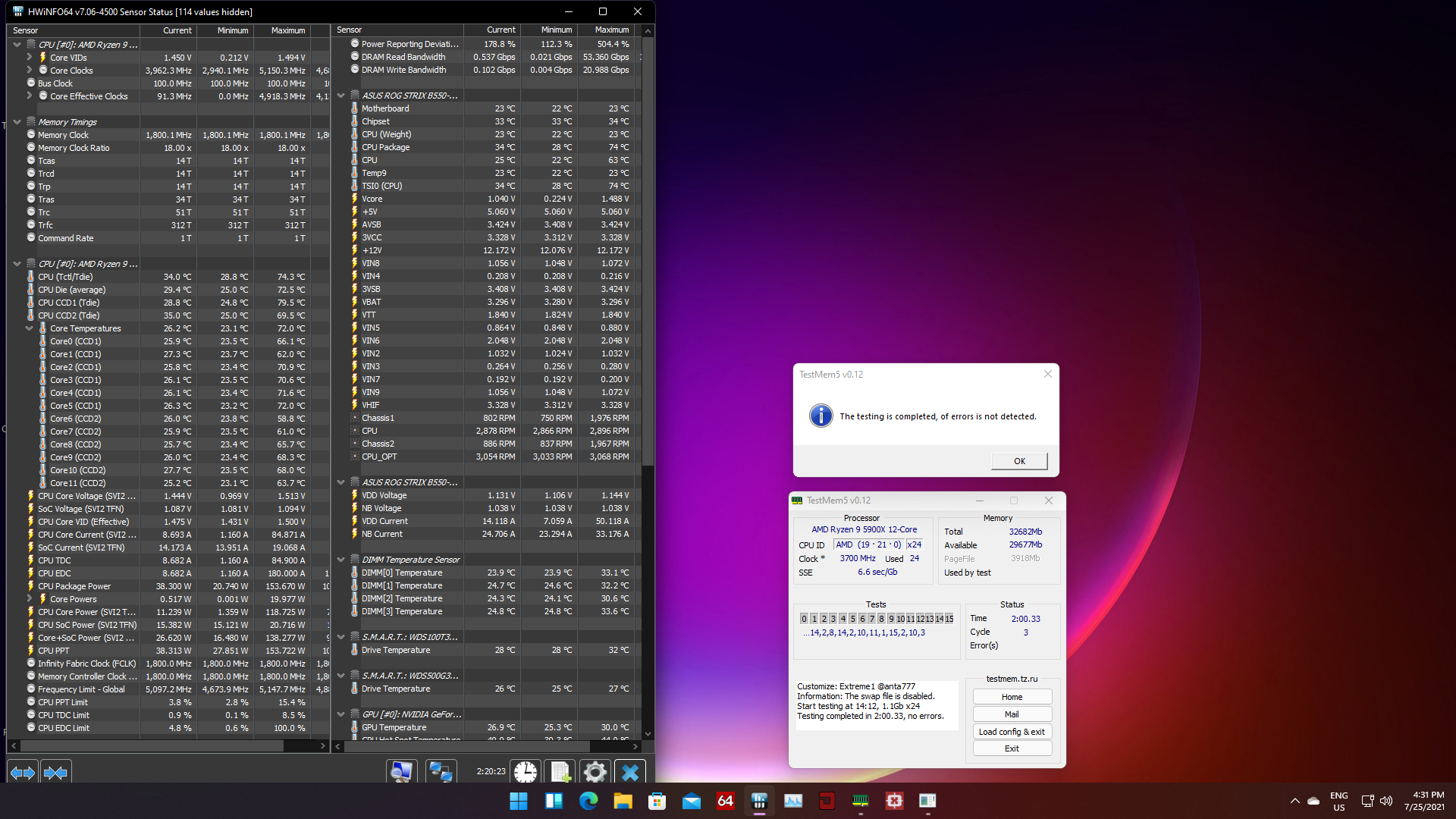Click the right panel Maximum column header
This screenshot has width=1456, height=819.
point(606,30)
